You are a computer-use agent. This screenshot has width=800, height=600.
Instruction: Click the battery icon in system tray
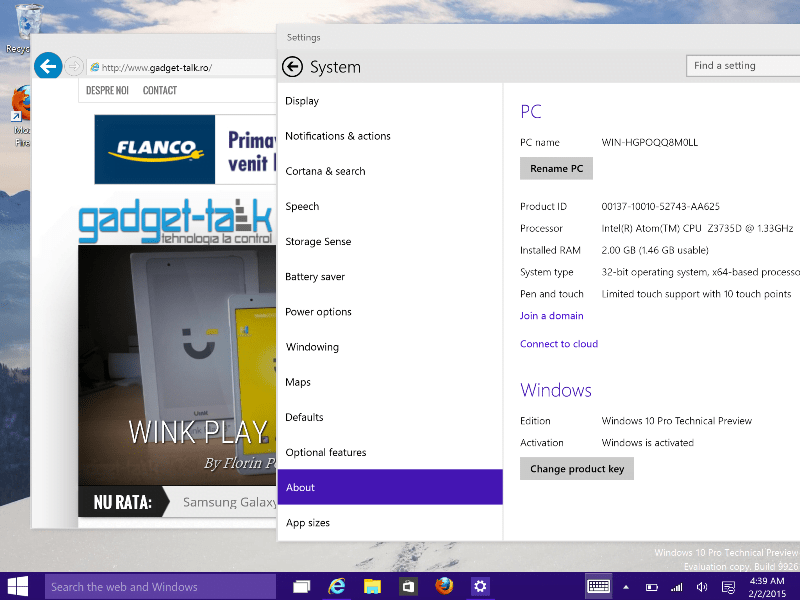[652, 587]
